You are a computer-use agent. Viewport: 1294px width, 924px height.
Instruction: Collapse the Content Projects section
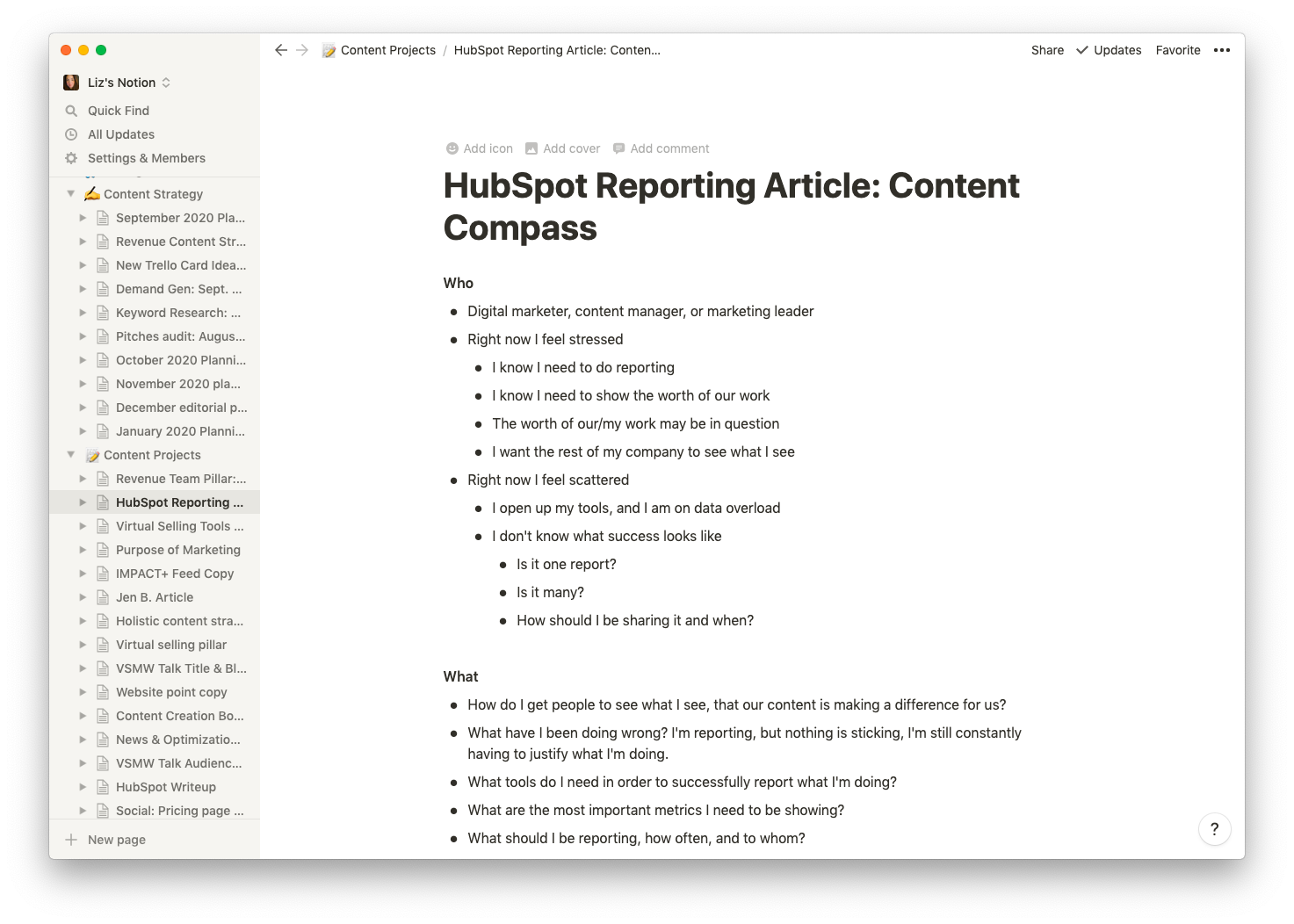click(x=71, y=455)
